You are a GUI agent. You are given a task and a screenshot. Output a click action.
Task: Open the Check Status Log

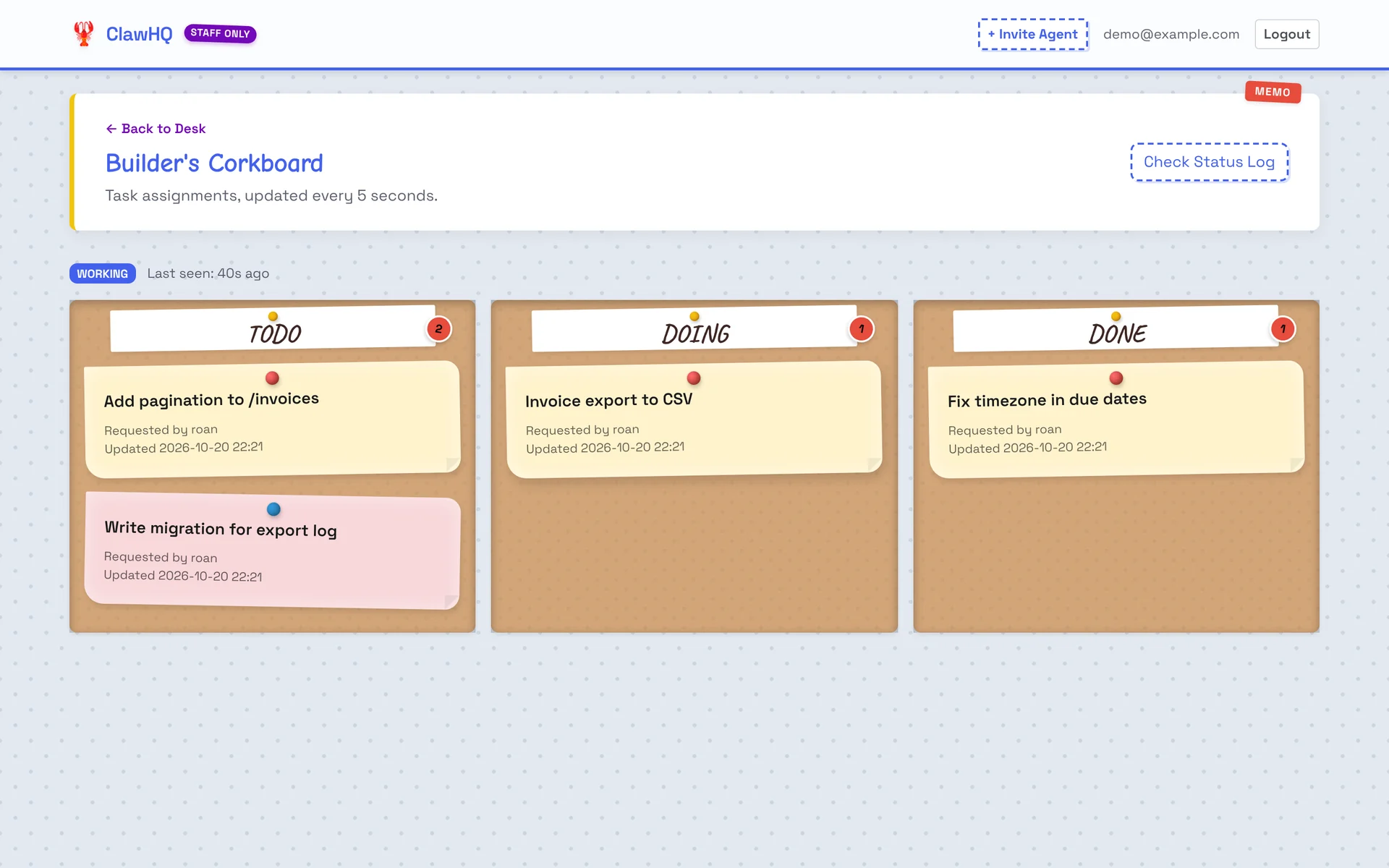1209,162
